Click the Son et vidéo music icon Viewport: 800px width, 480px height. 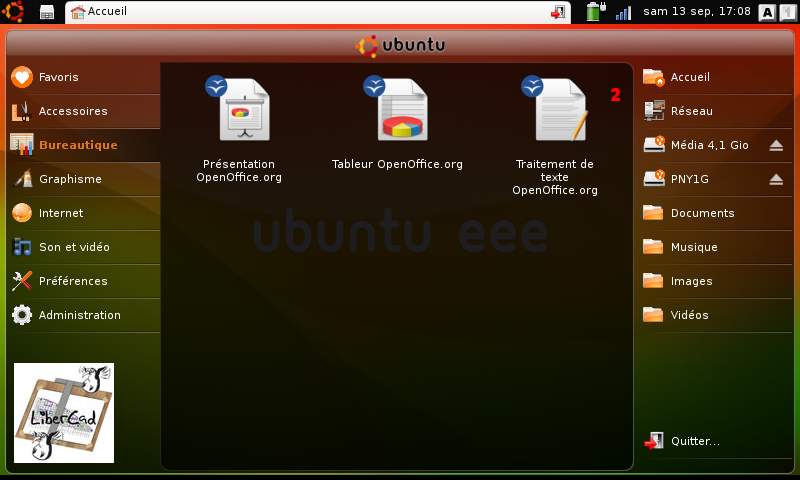pos(22,247)
